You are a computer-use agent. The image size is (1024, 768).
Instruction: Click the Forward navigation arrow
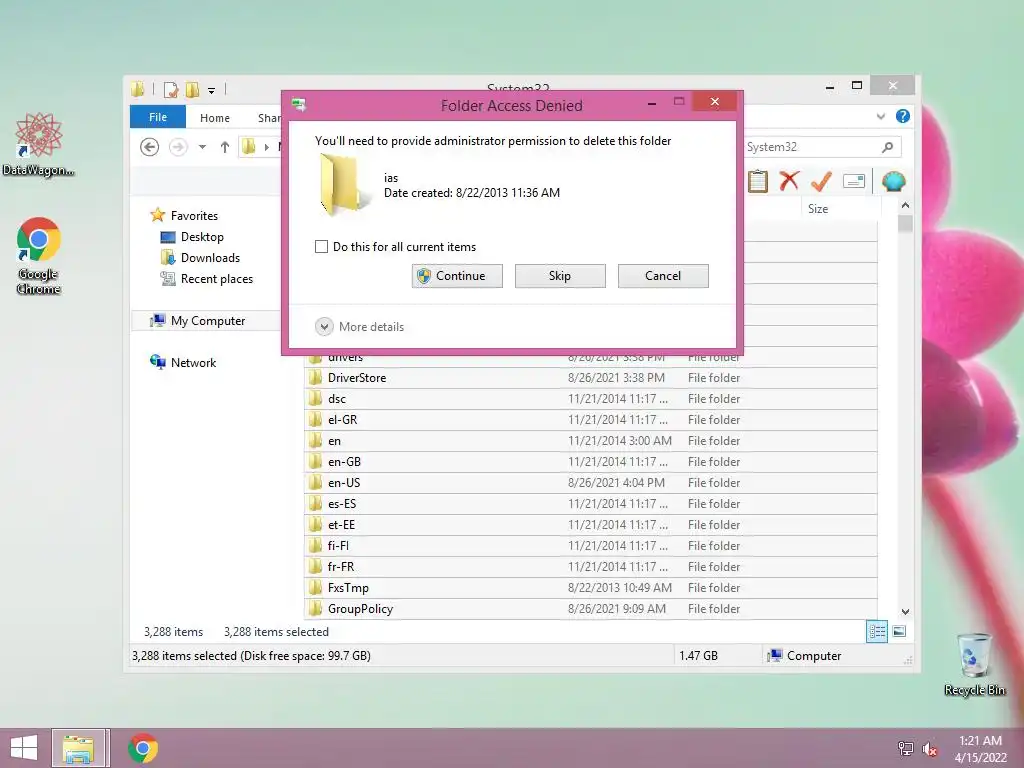(178, 147)
